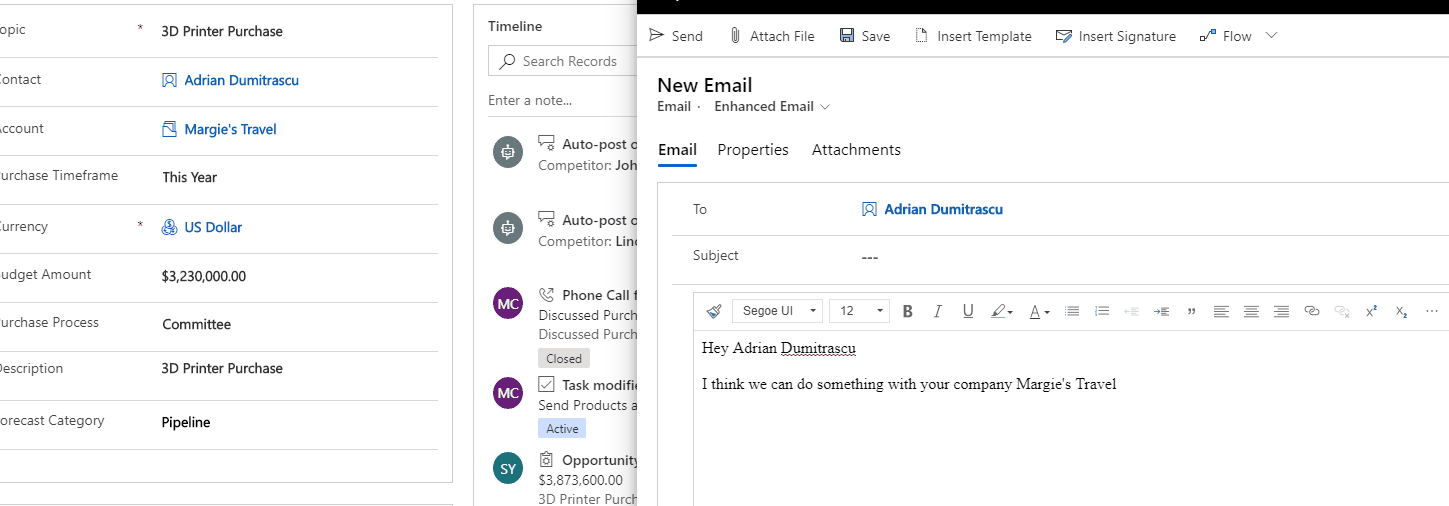Screen dimensions: 1449x506
Task: Switch to the Attachments tab
Action: (x=856, y=150)
